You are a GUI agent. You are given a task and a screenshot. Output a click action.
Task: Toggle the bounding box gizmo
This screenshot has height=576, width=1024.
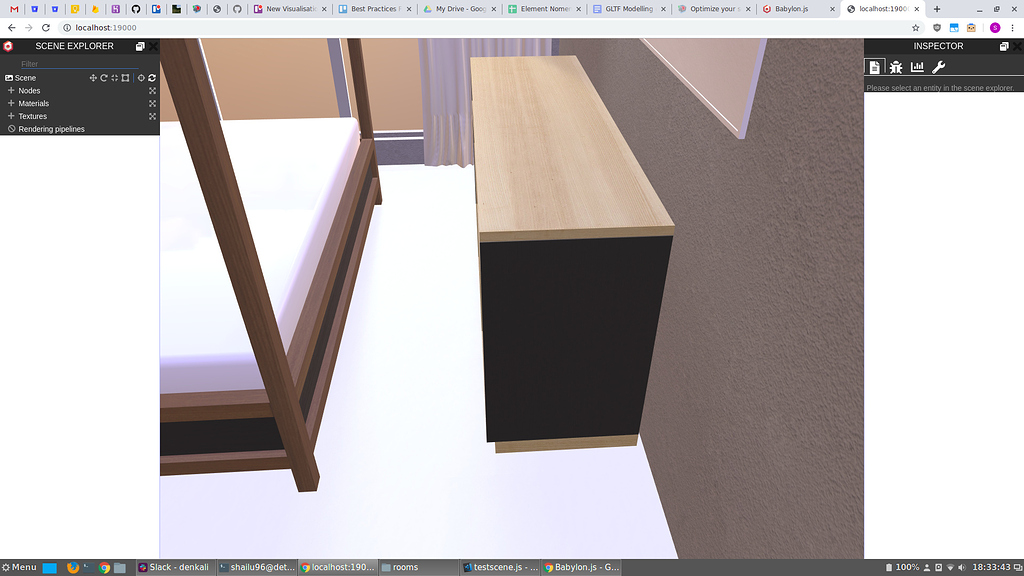coord(125,78)
